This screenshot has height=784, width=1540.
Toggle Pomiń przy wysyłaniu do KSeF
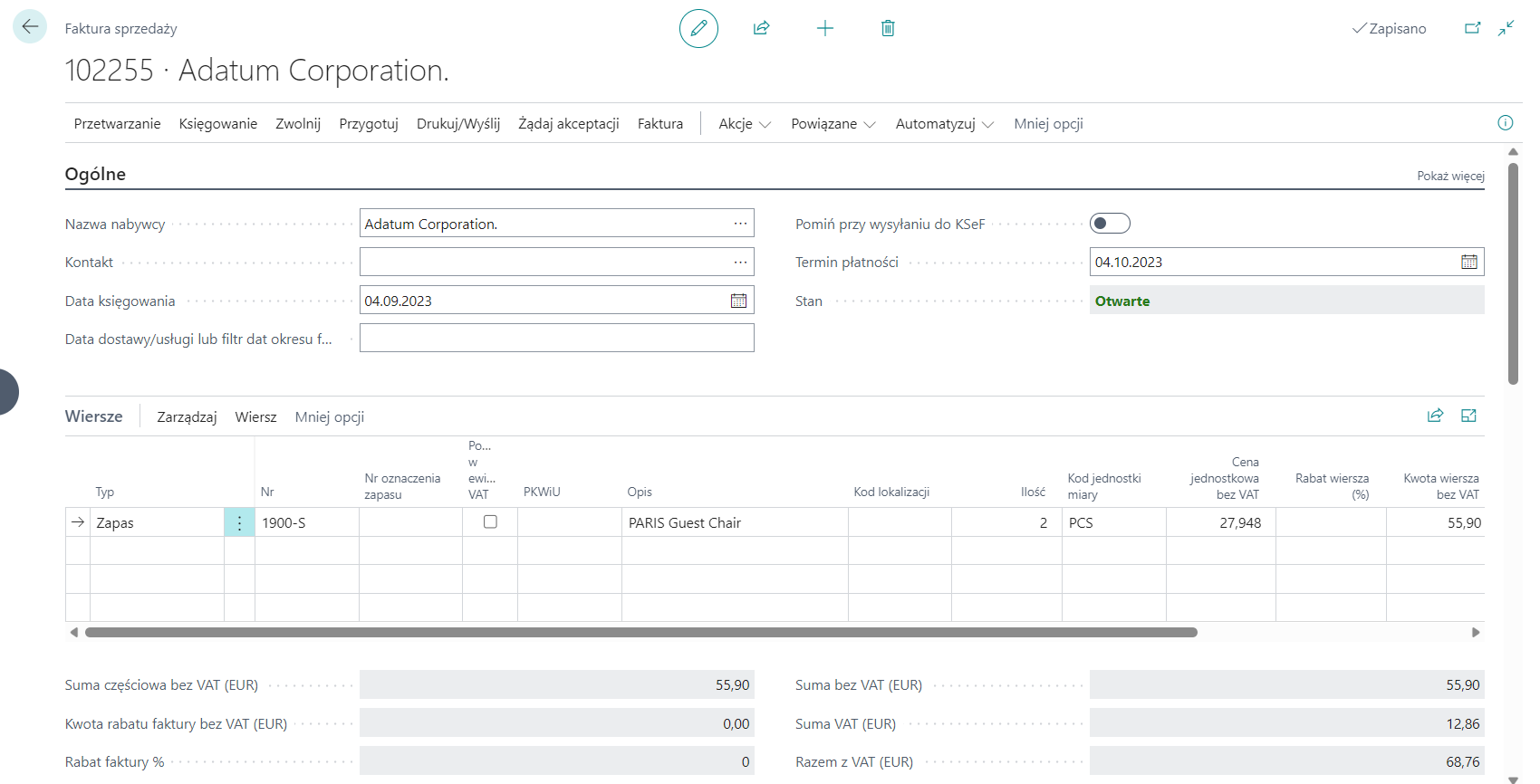click(x=1110, y=224)
